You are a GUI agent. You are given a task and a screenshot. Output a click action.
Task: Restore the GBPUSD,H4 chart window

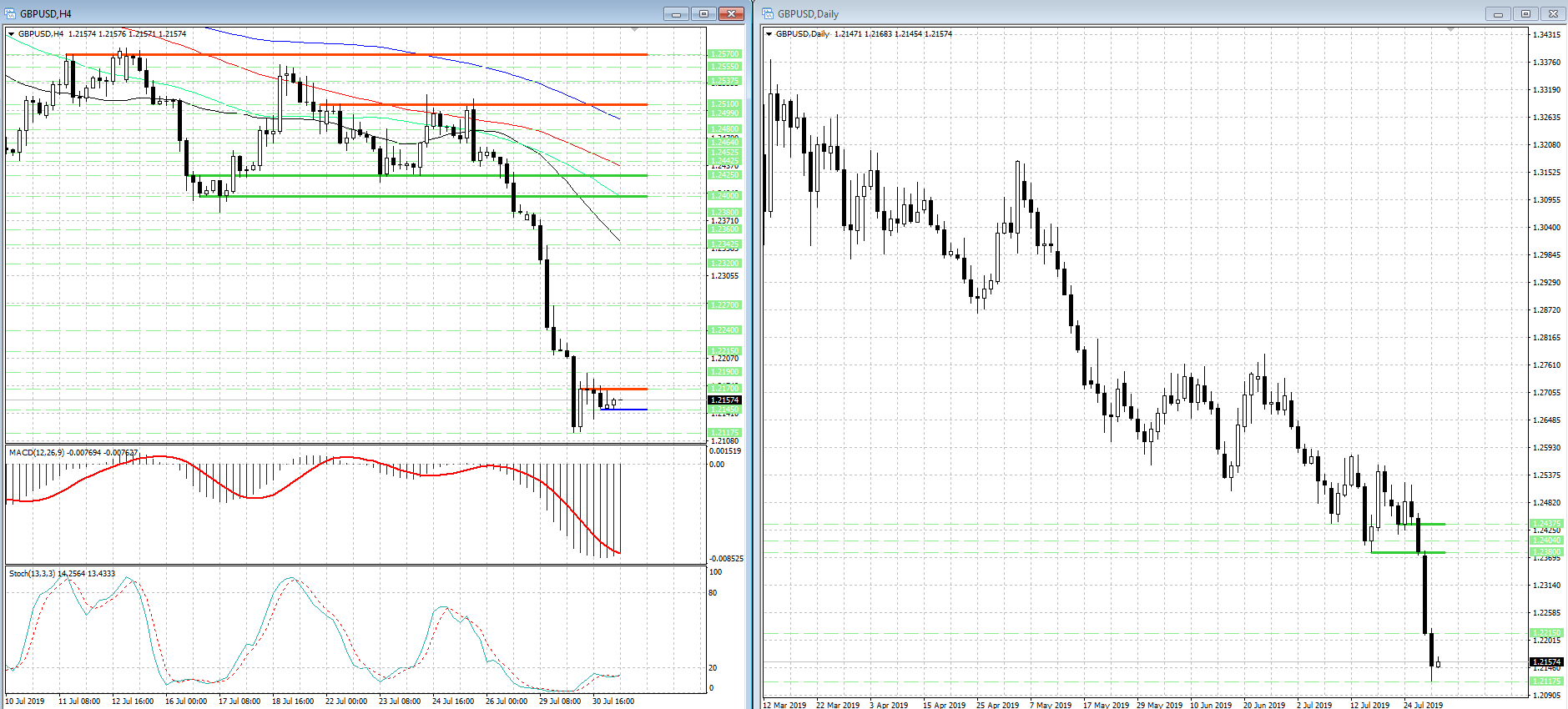tap(703, 13)
